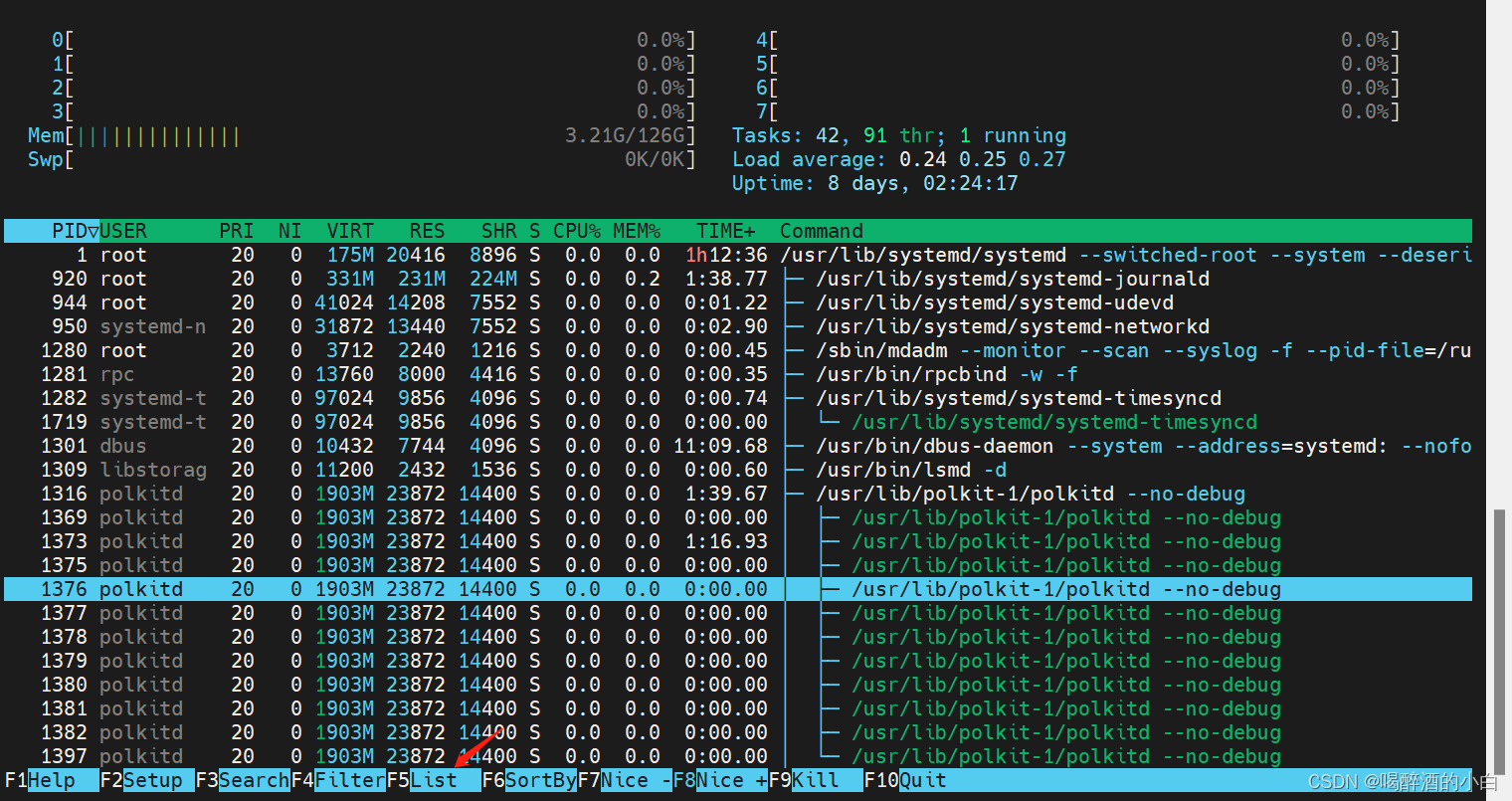Image resolution: width=1512 pixels, height=801 pixels.
Task: Select the systemd-udevd process row
Action: [x=738, y=302]
